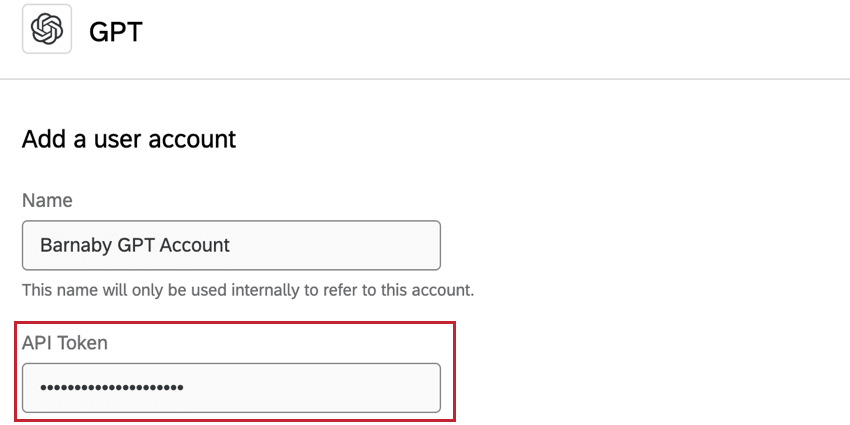Screen dimensions: 850x425
Task: Focus the Name input field
Action: coord(231,245)
